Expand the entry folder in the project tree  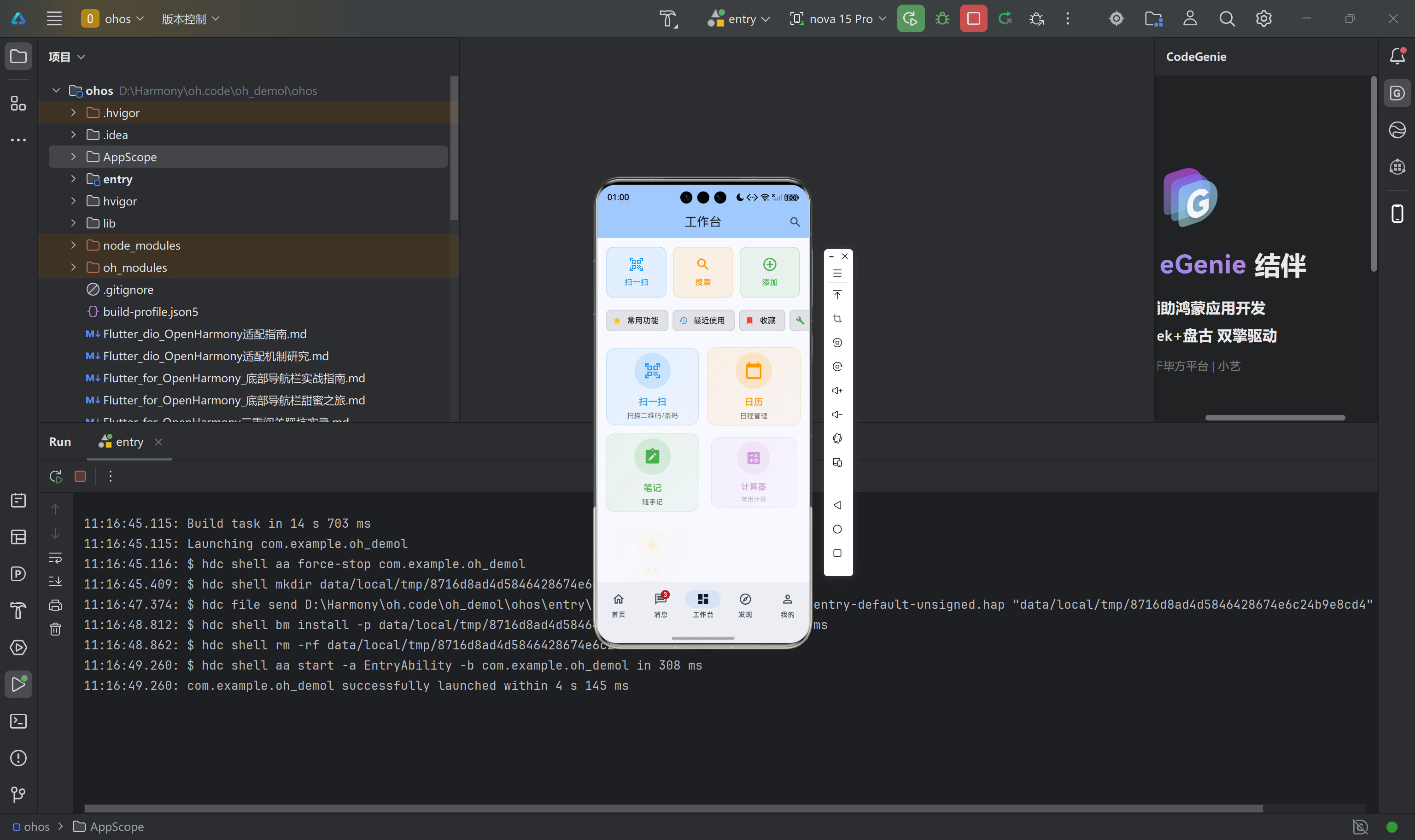(73, 179)
